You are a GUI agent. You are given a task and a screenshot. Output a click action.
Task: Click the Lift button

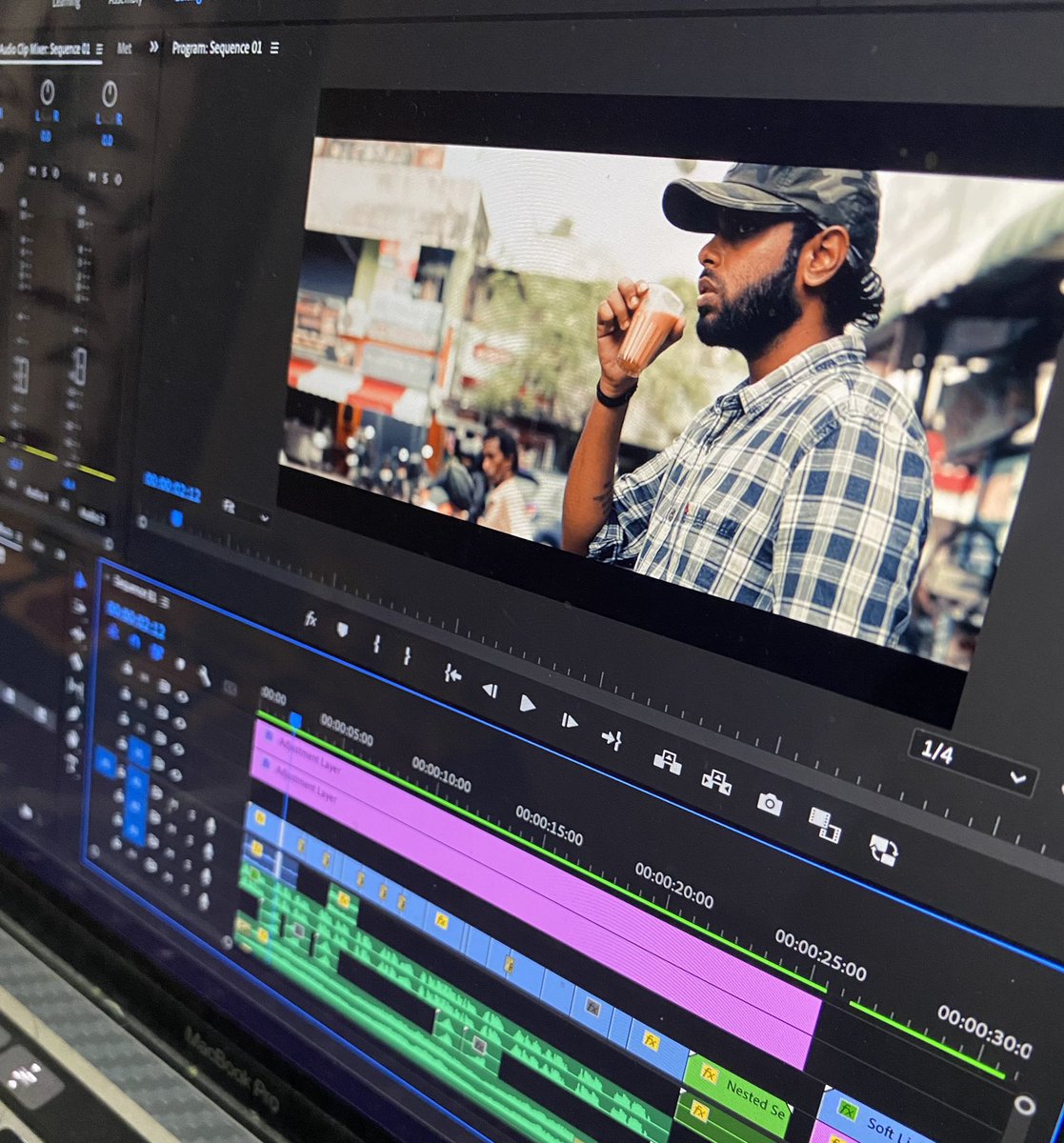pyautogui.click(x=667, y=761)
